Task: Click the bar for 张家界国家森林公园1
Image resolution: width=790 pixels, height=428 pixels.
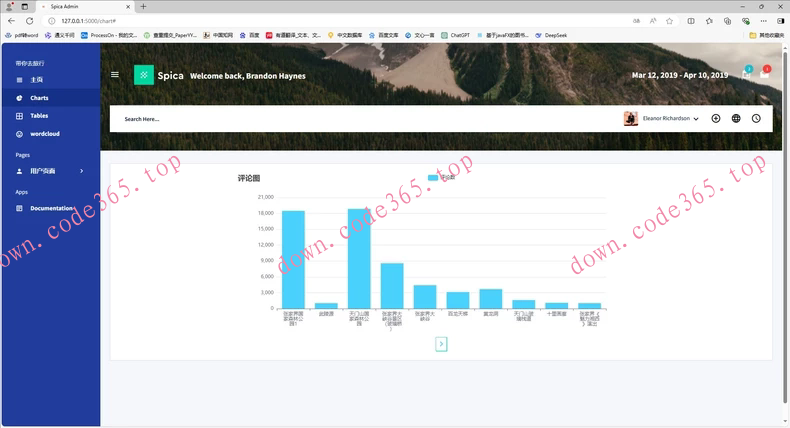Action: (x=293, y=260)
